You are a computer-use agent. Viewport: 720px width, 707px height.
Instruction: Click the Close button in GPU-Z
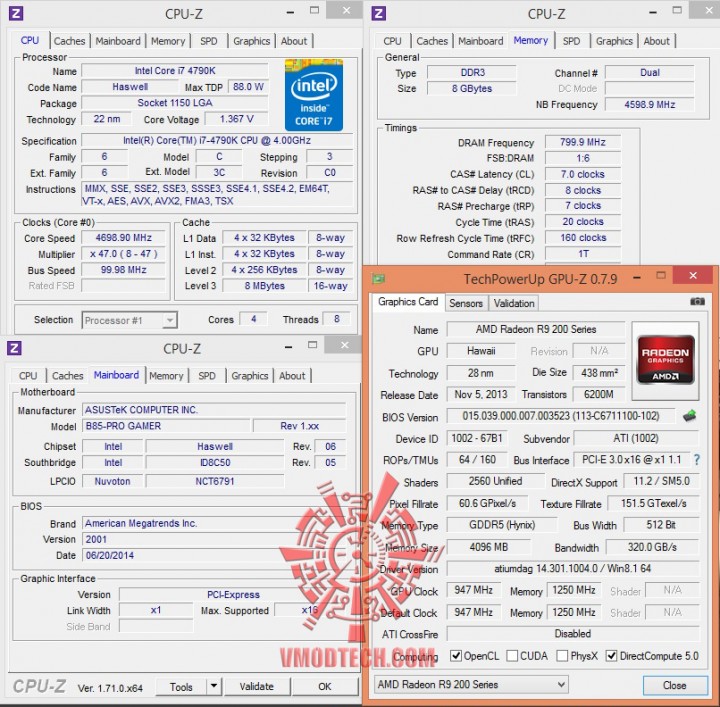click(x=675, y=685)
